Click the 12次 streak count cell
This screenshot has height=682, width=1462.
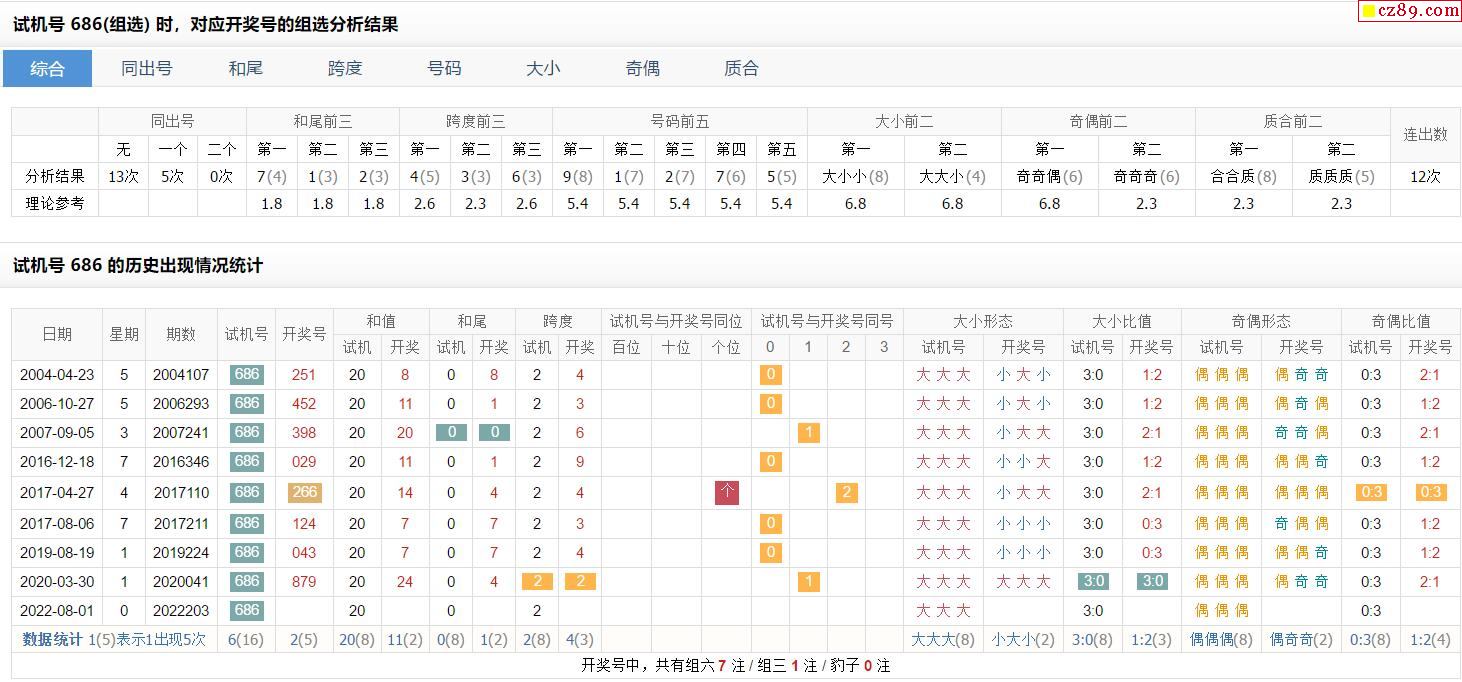[x=1425, y=176]
